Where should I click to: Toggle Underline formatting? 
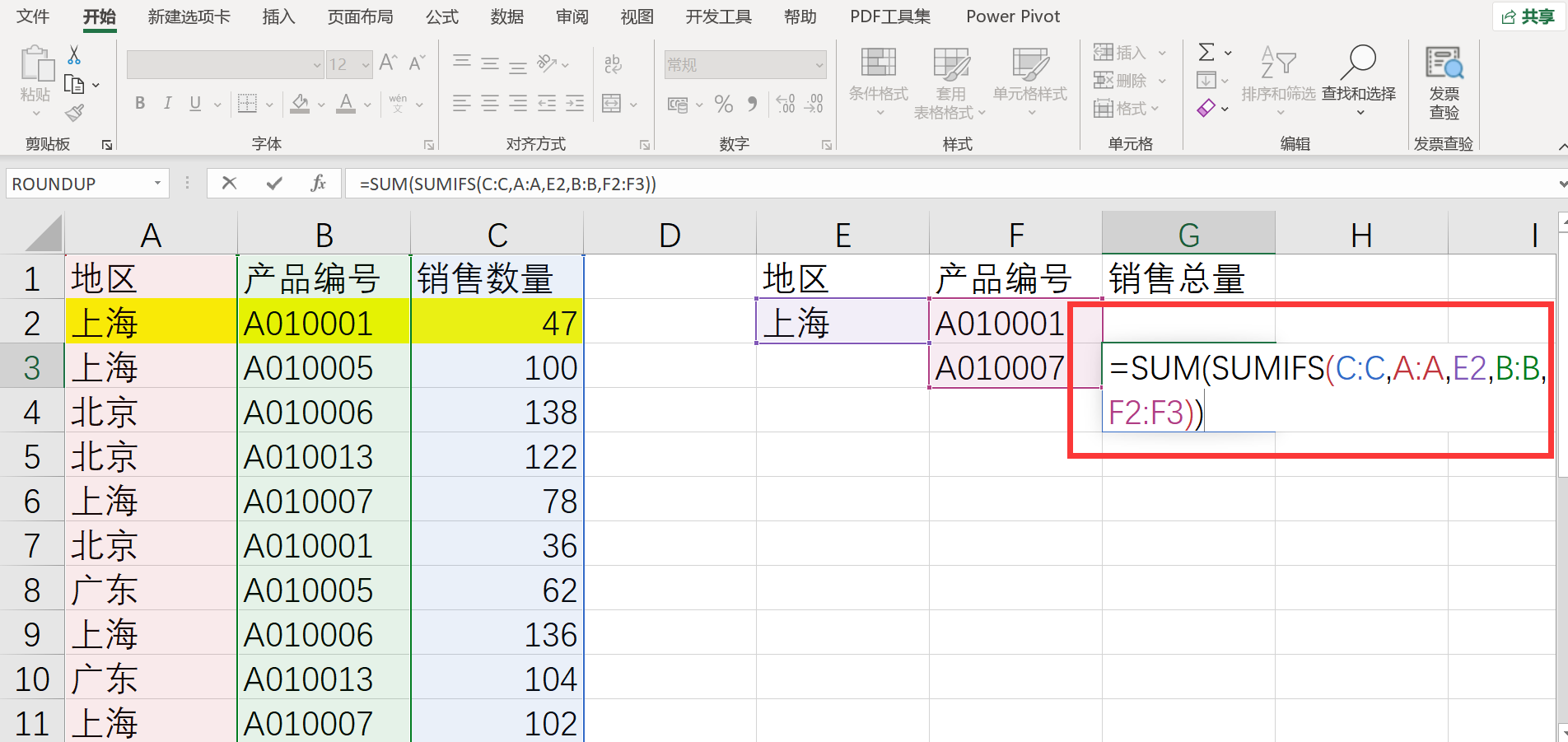tap(195, 103)
